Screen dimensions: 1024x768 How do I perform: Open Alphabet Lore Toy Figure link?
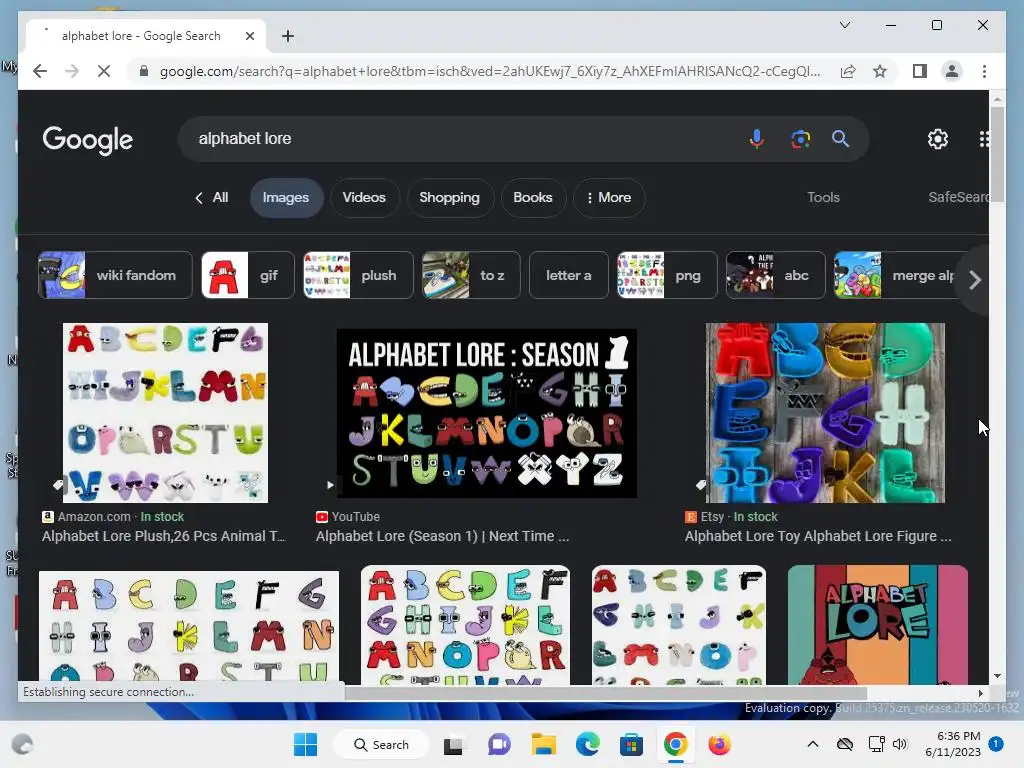coord(818,536)
